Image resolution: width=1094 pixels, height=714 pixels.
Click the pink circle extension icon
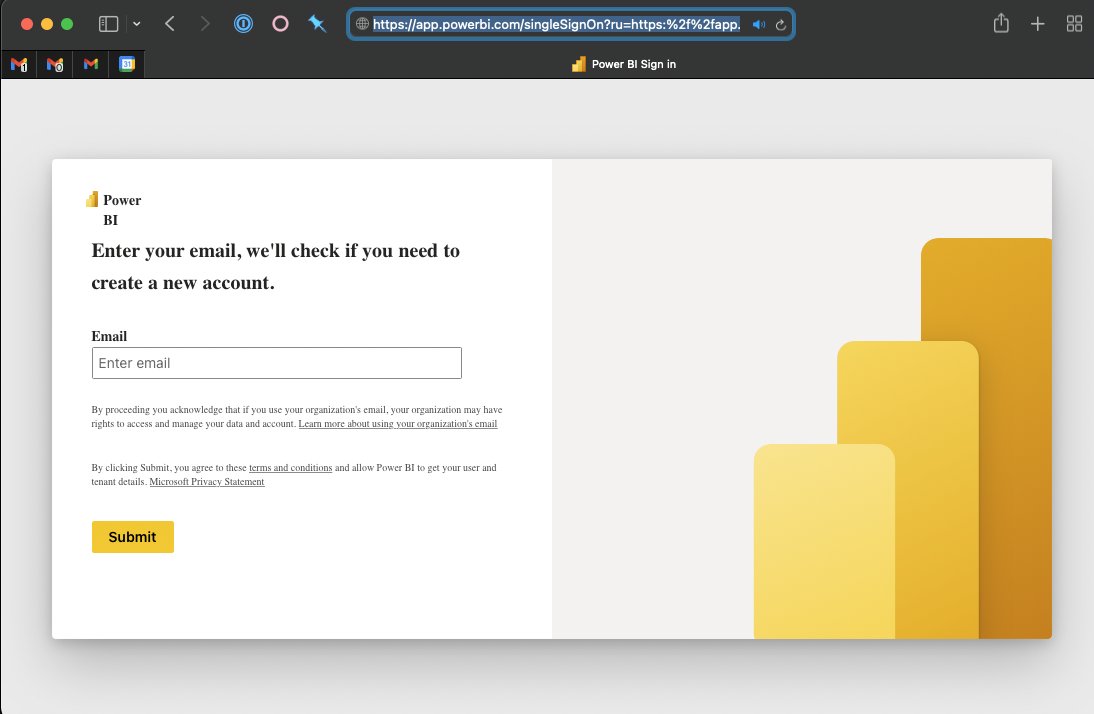click(x=280, y=24)
